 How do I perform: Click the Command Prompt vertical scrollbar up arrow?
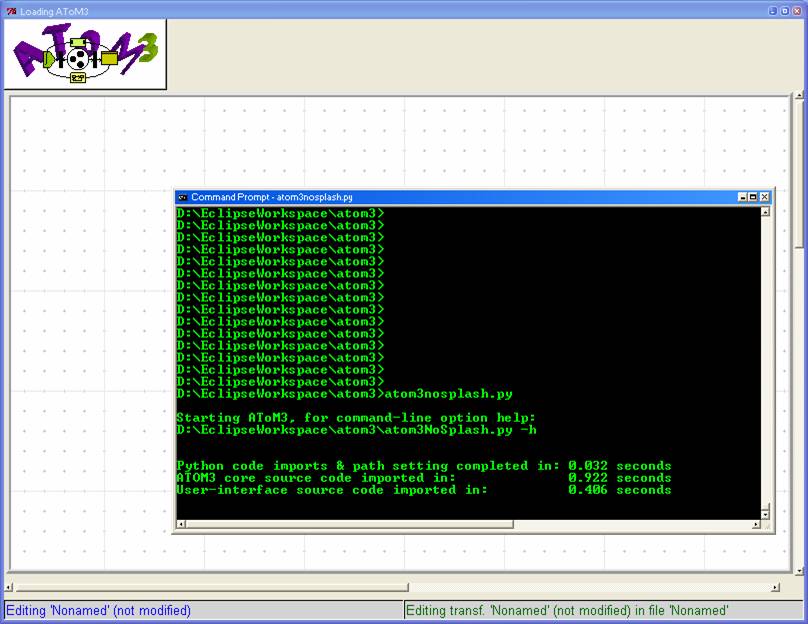pos(765,212)
